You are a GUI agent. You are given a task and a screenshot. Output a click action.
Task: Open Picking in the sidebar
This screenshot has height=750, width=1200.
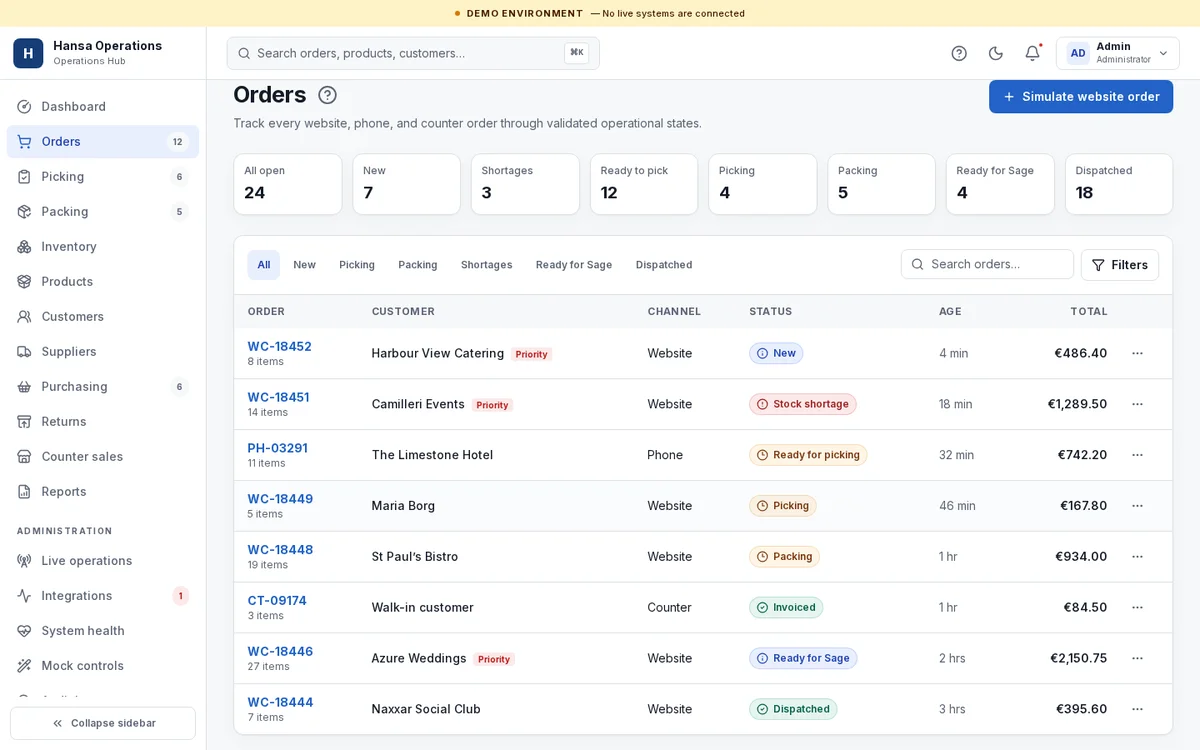click(103, 177)
